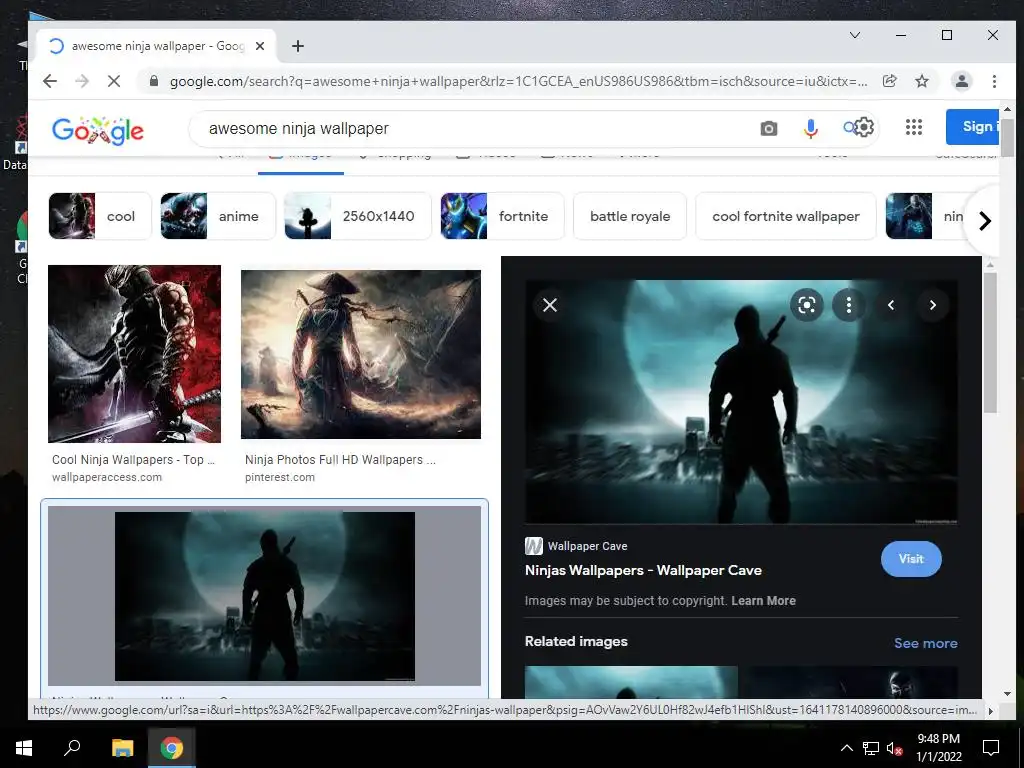Select the fortnite filter chip
The image size is (1024, 768).
pos(502,216)
